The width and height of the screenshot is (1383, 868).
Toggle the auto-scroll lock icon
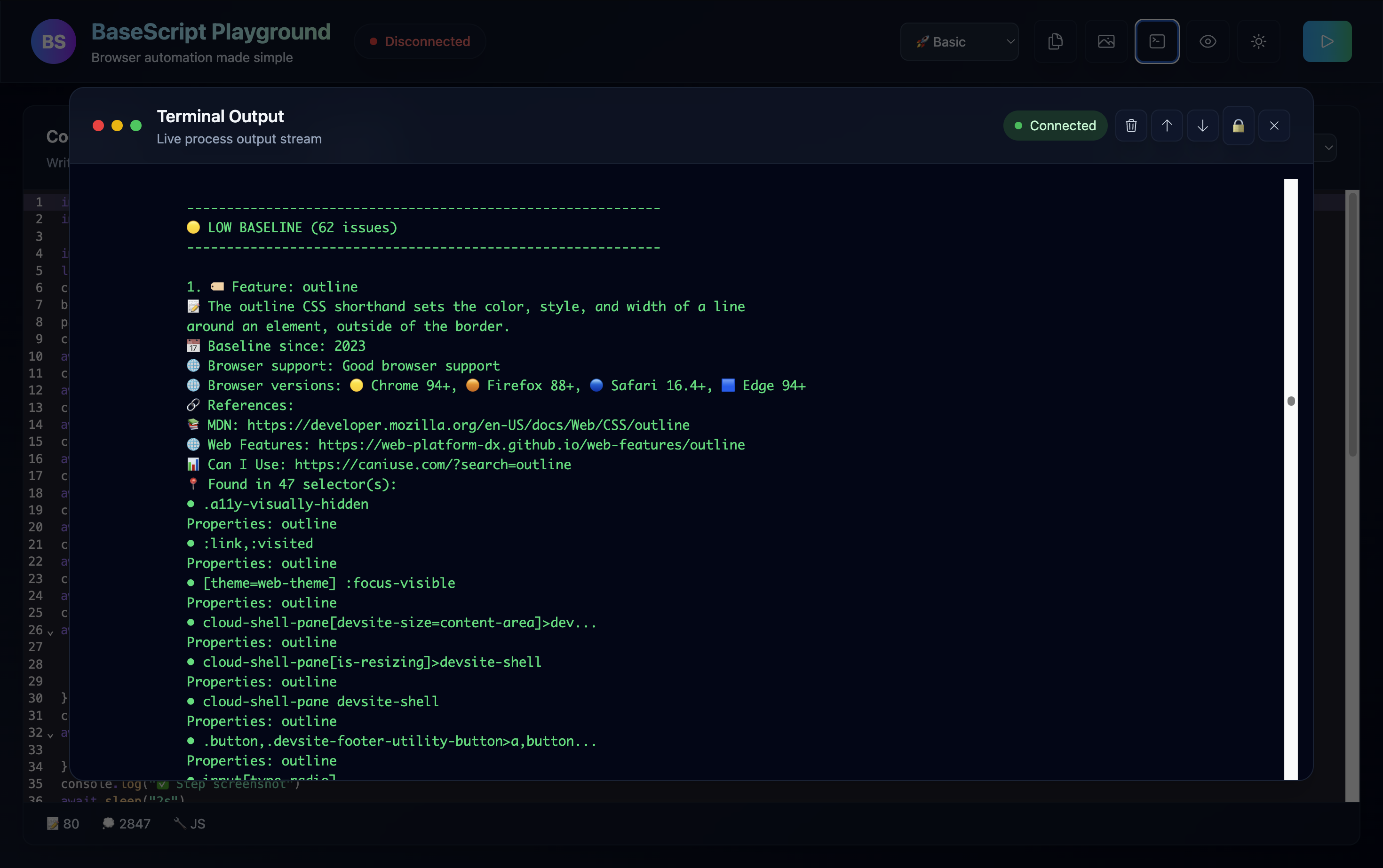1238,126
